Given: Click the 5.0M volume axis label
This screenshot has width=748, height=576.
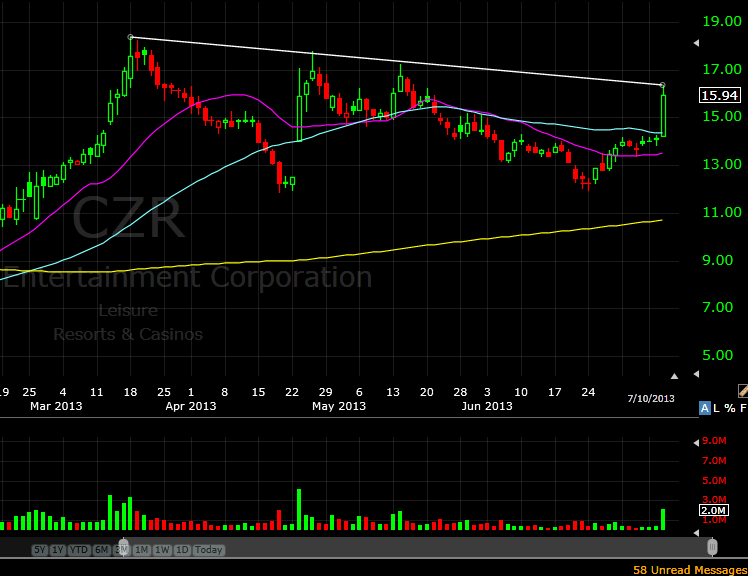Looking at the screenshot, I should point(714,481).
